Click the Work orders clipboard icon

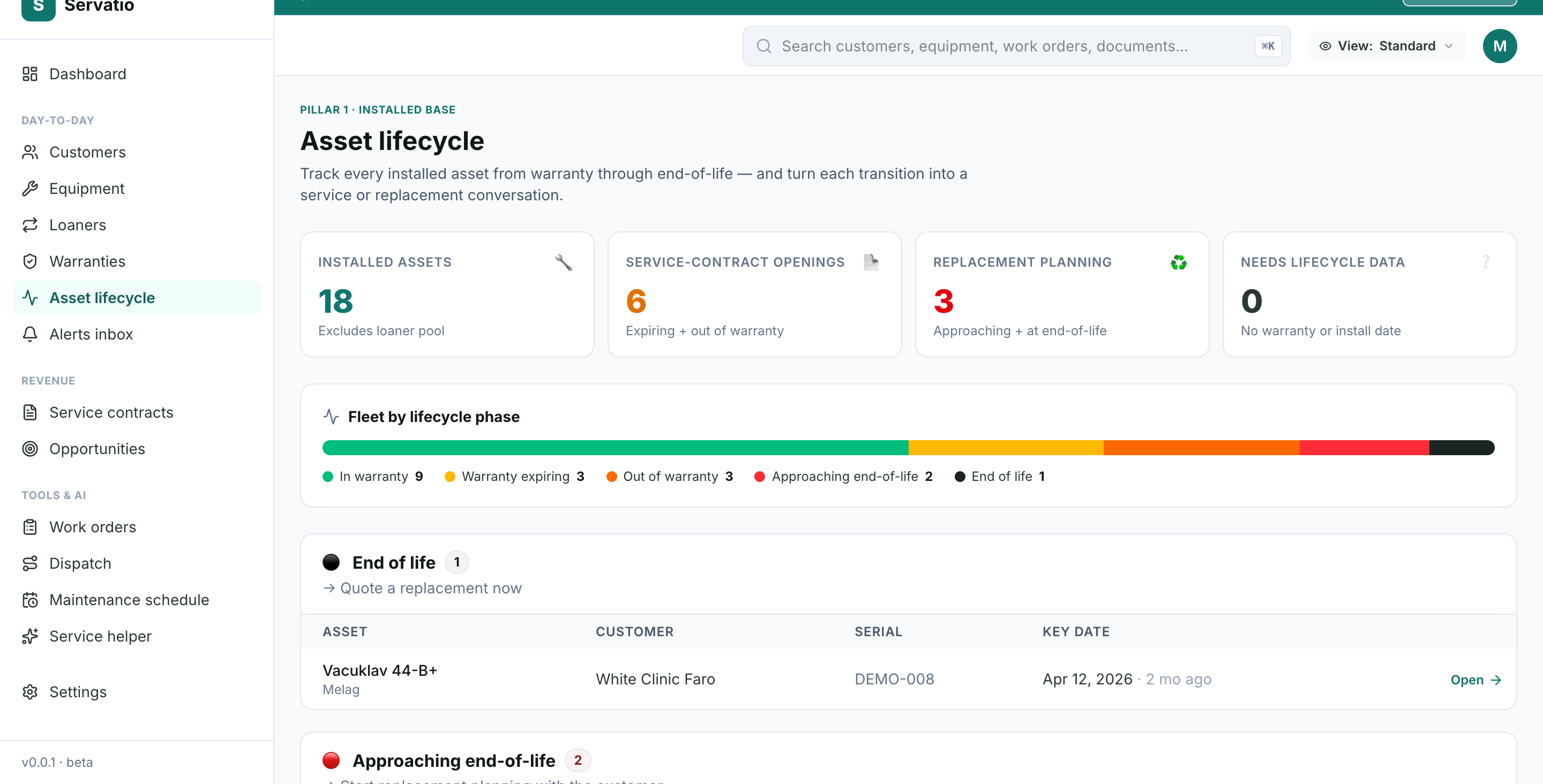[30, 527]
